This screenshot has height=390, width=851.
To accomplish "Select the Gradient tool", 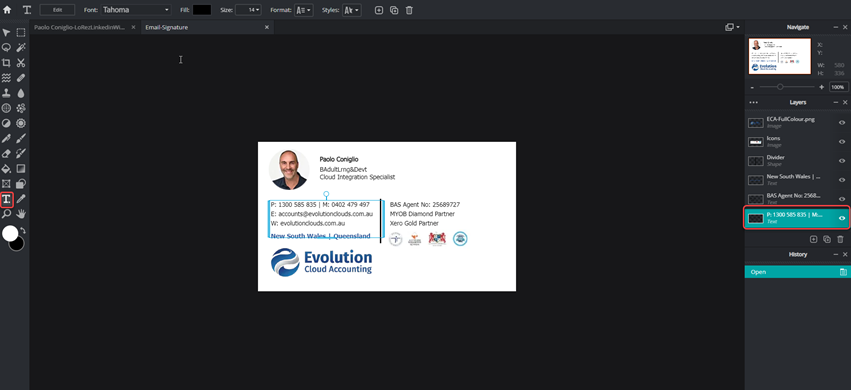I will click(x=21, y=169).
